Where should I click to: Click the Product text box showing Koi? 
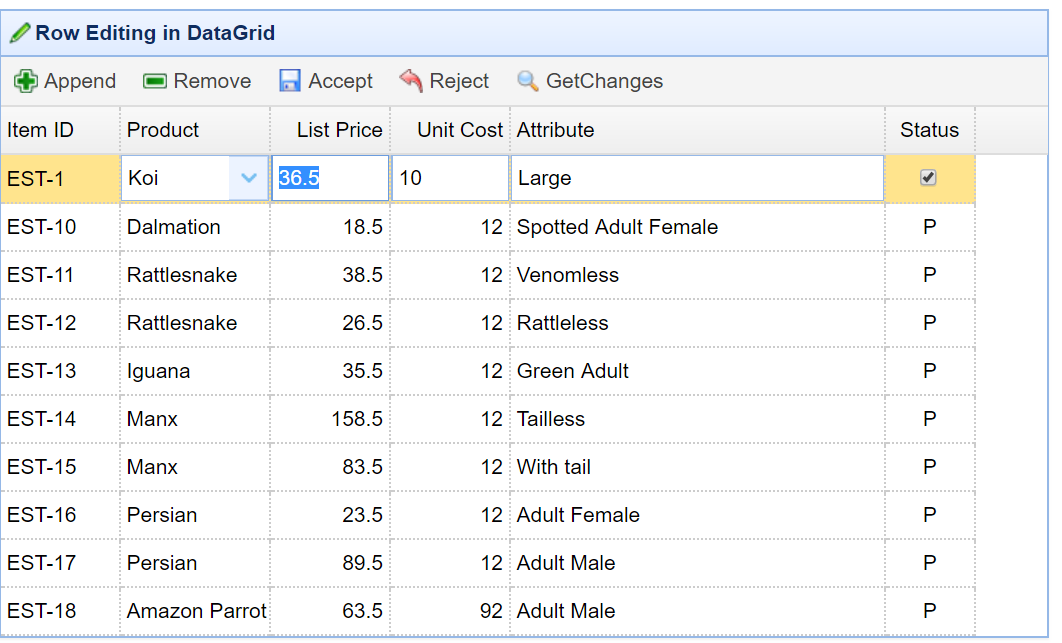pos(177,179)
